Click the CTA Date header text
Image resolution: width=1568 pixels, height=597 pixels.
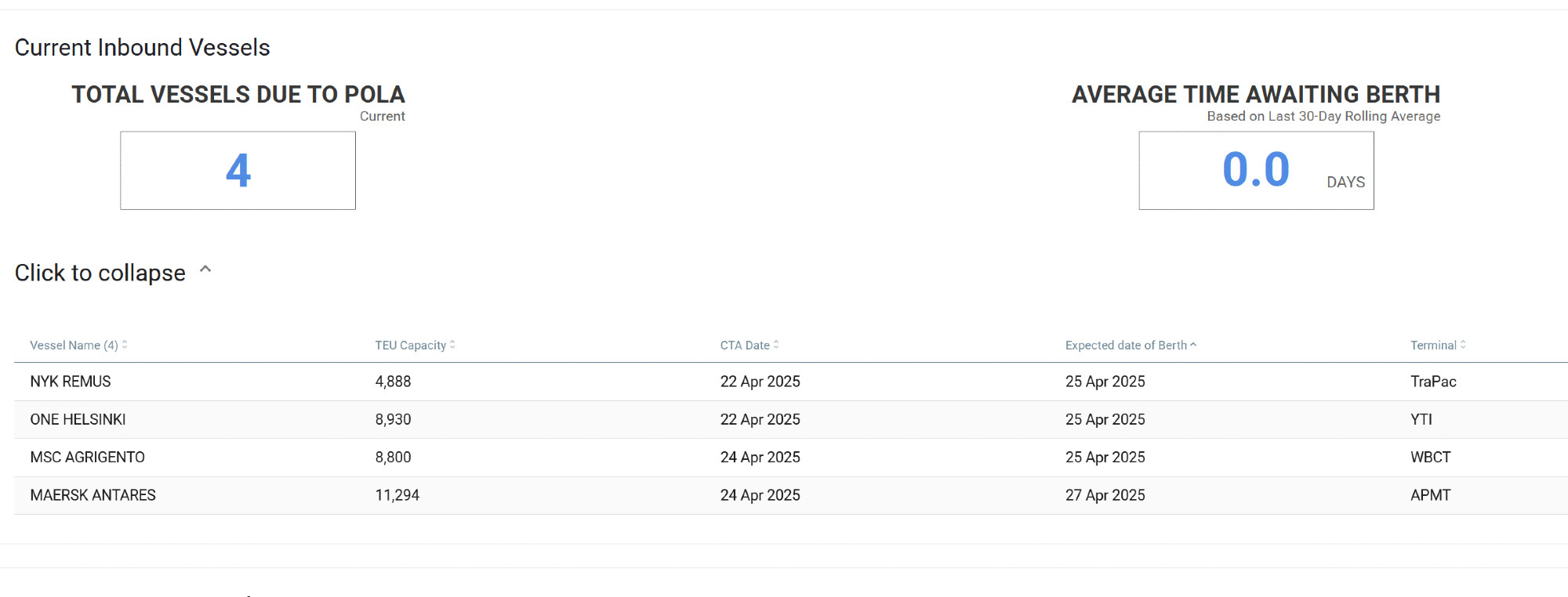tap(745, 346)
